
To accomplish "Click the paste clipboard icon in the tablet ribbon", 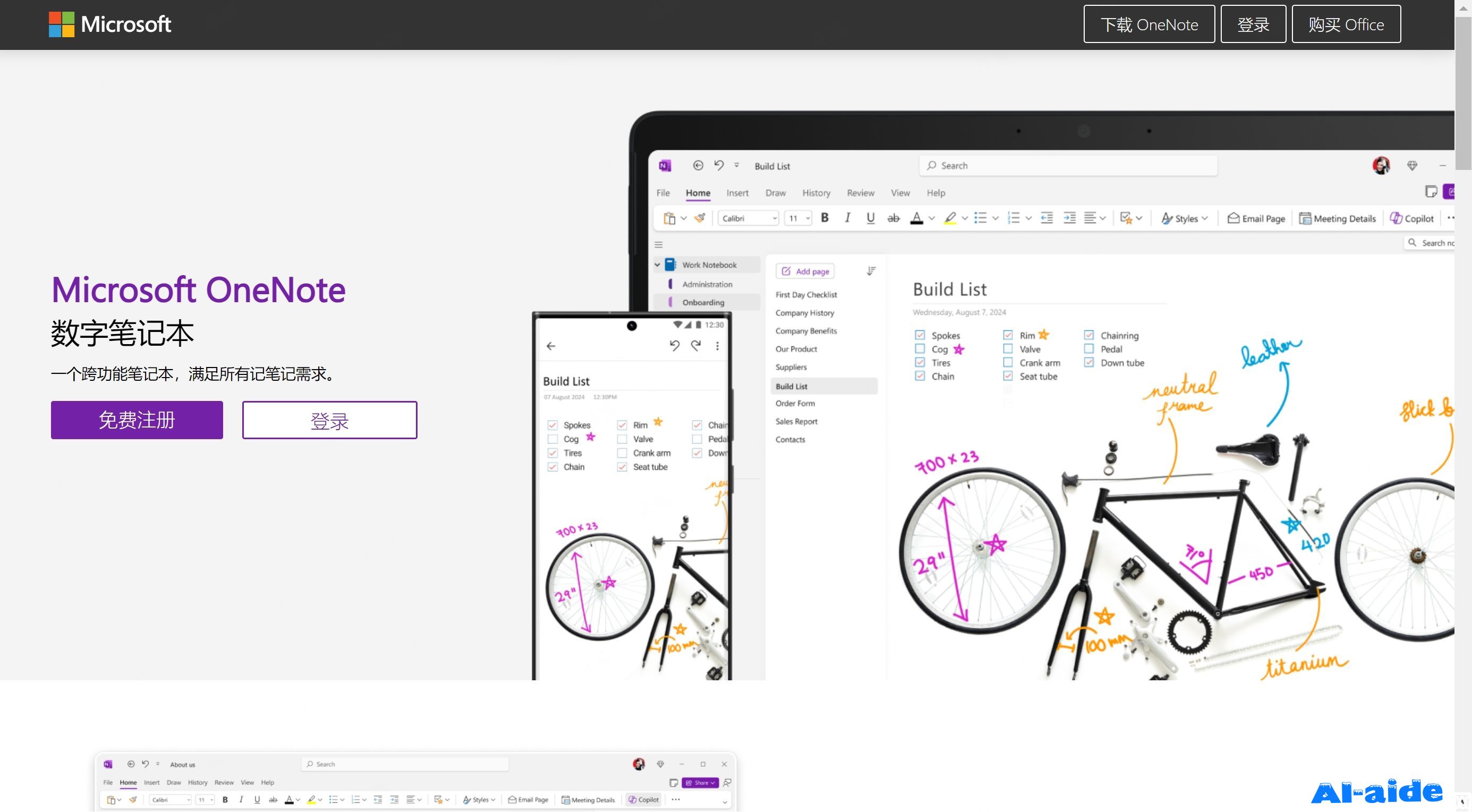I will (x=669, y=218).
